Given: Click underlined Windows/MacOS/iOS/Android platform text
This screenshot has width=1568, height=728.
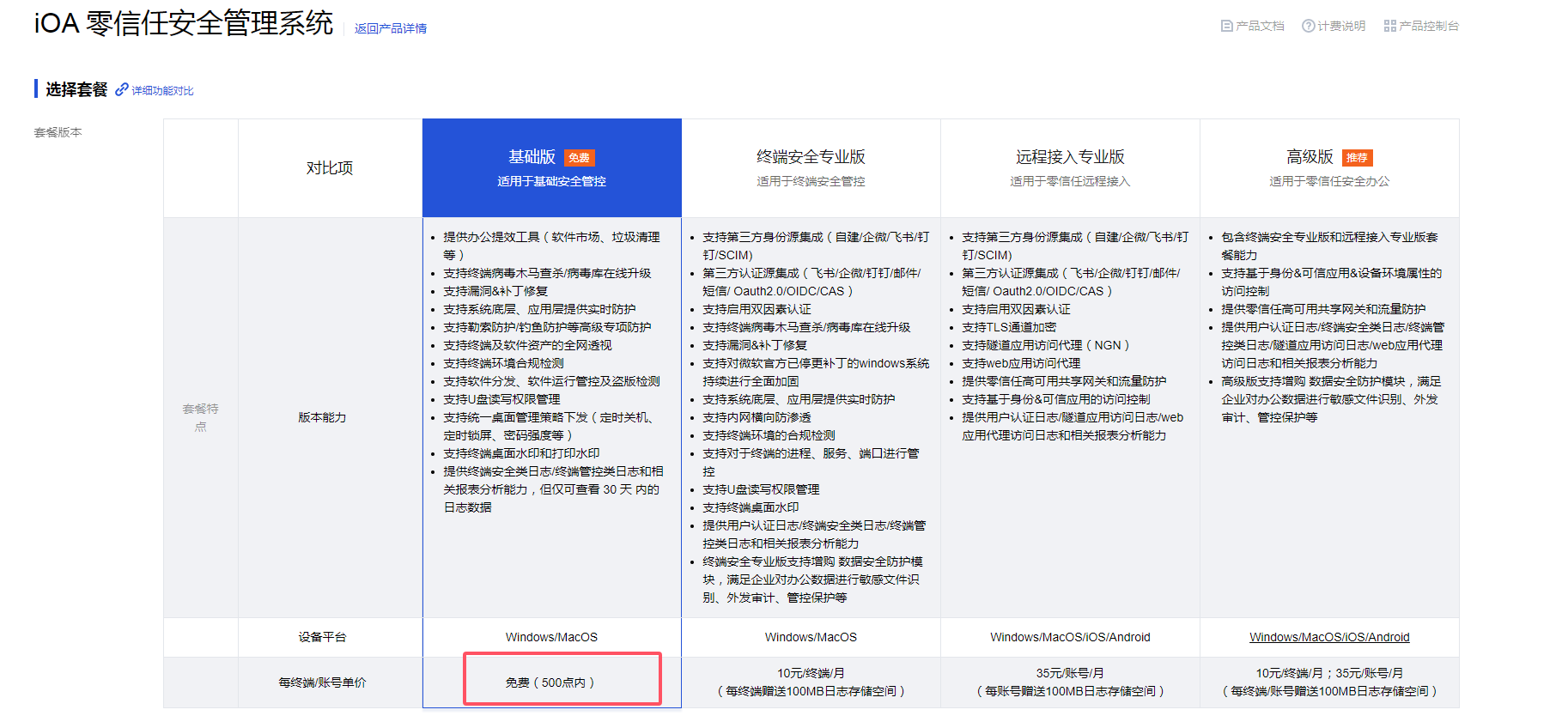Looking at the screenshot, I should [1329, 637].
